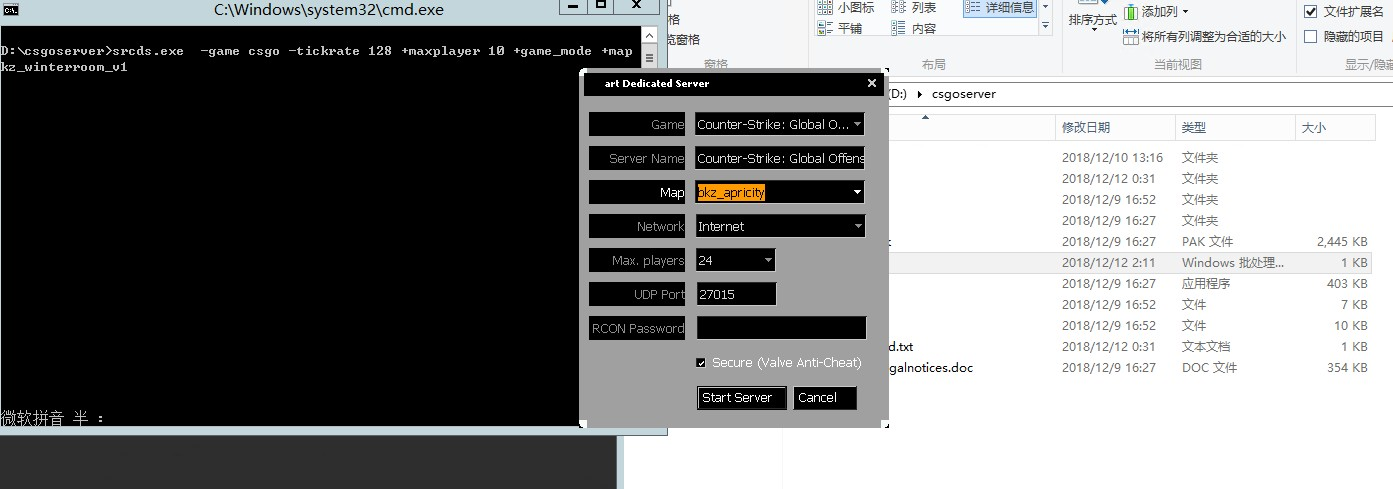Click the csgoserver breadcrumb in Explorer

tap(963, 94)
